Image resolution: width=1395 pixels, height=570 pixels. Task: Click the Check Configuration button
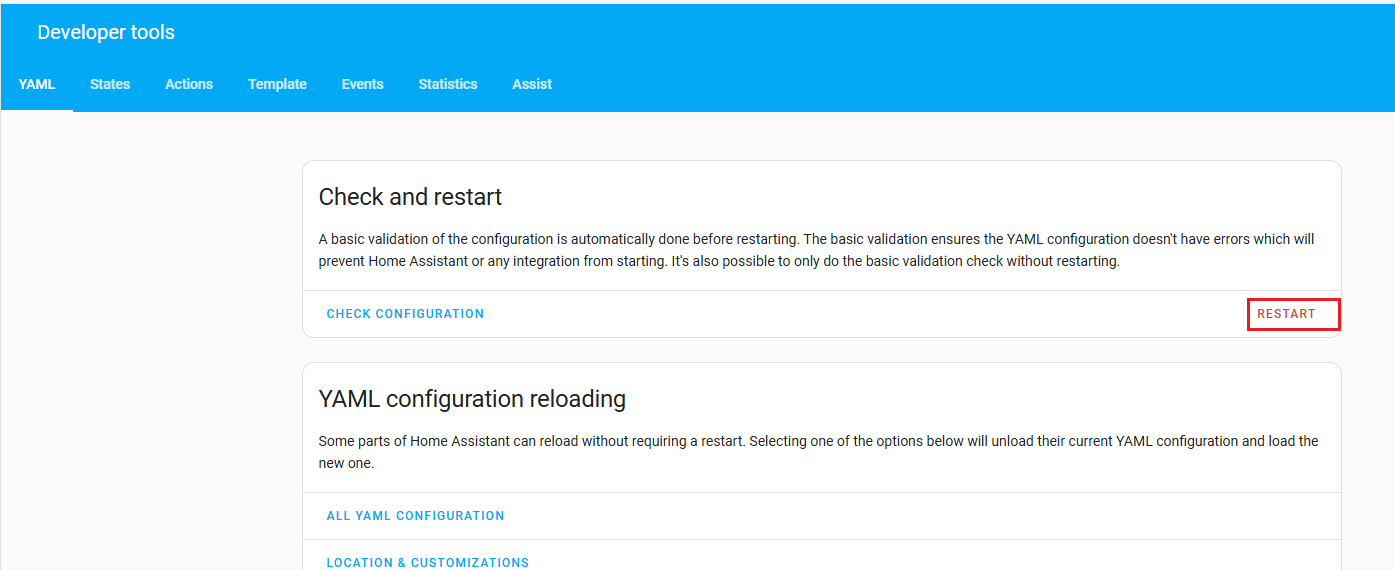pos(405,314)
